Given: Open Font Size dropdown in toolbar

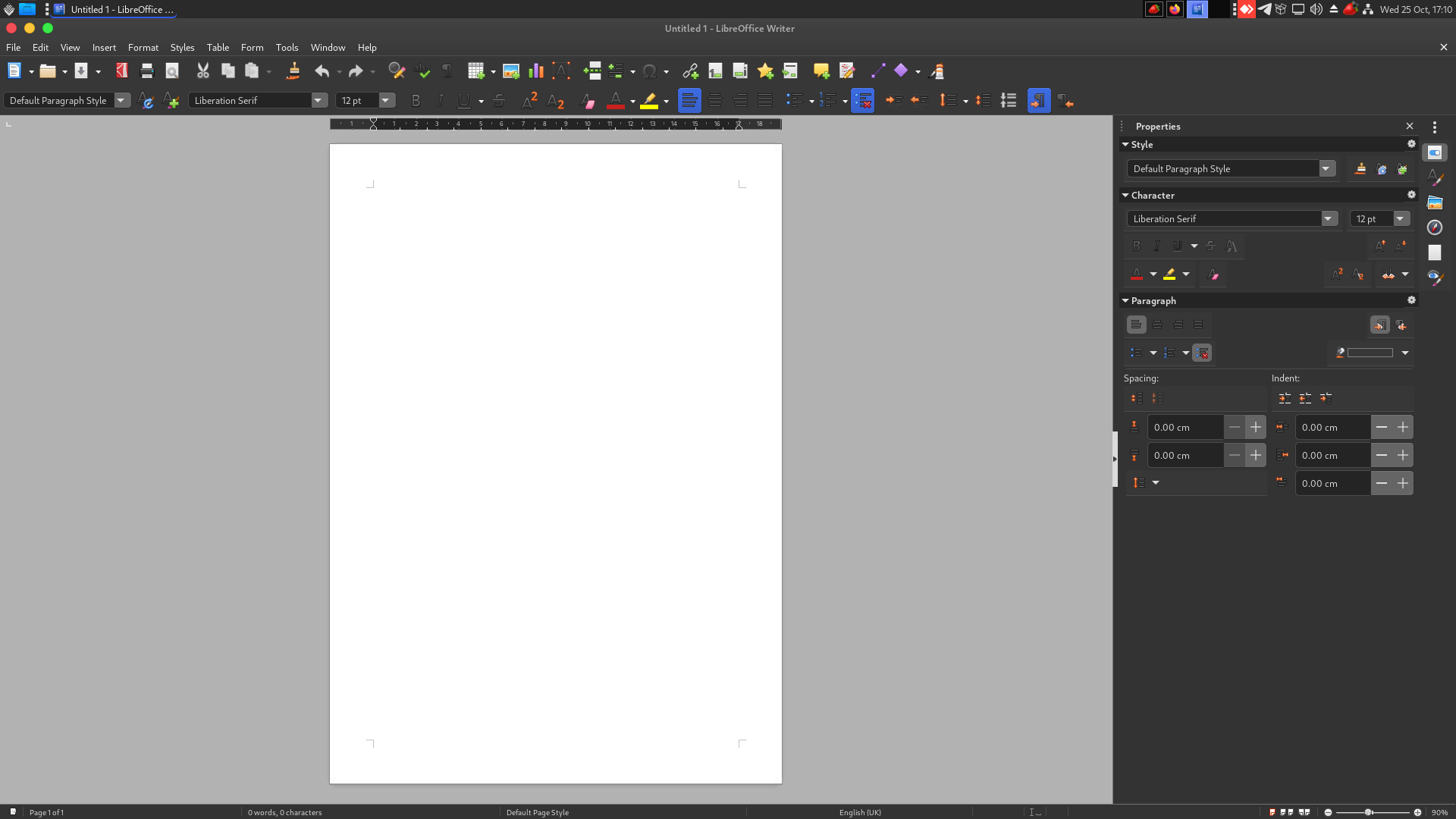Looking at the screenshot, I should [x=385, y=100].
